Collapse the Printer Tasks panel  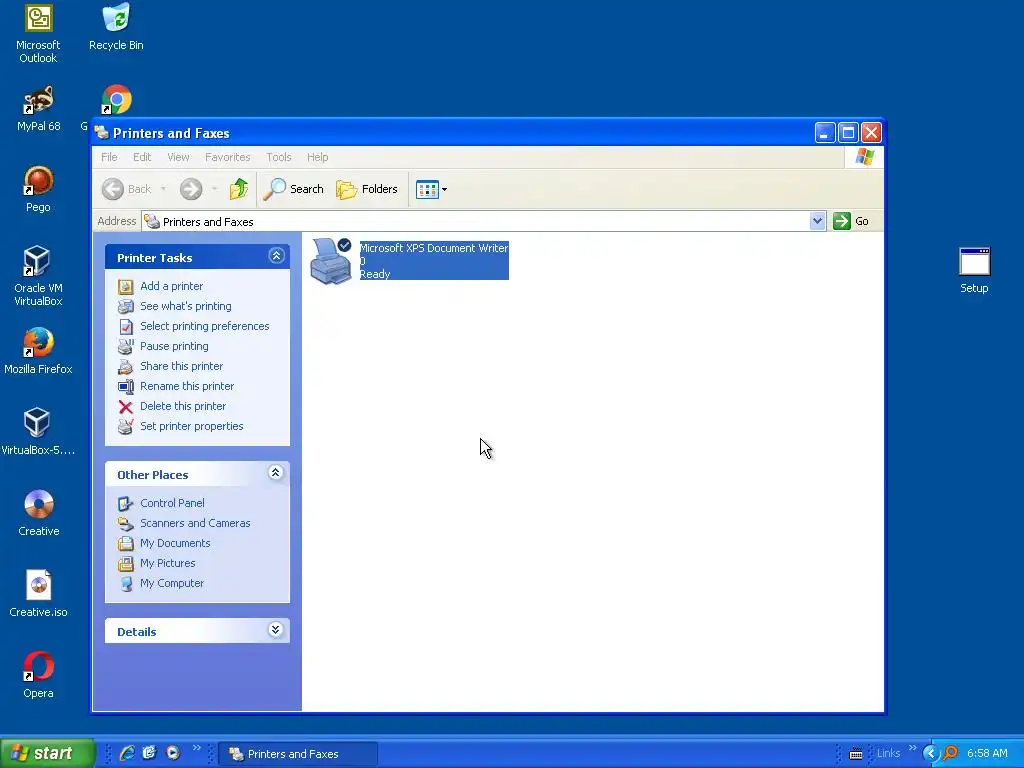[x=276, y=256]
